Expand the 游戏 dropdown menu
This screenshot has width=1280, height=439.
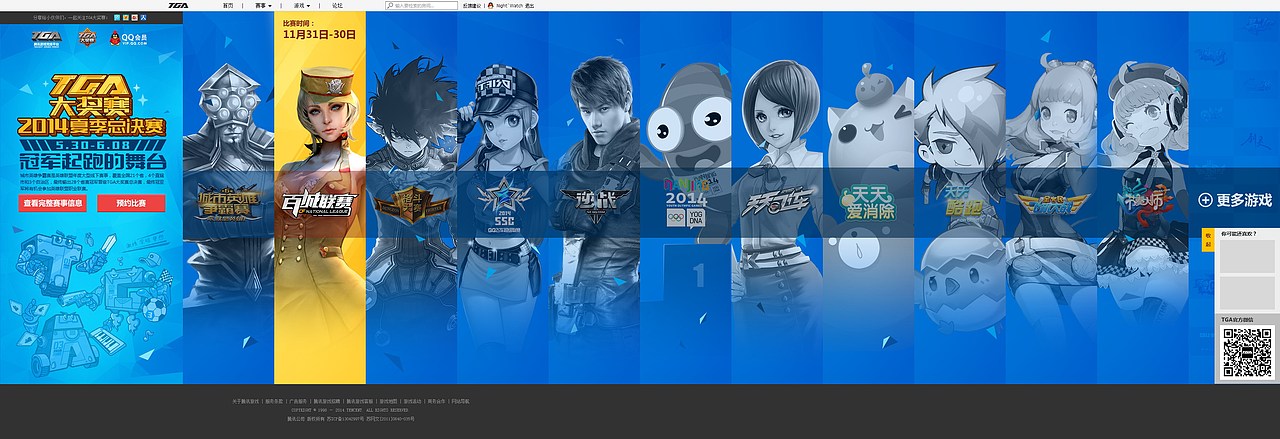click(x=302, y=6)
